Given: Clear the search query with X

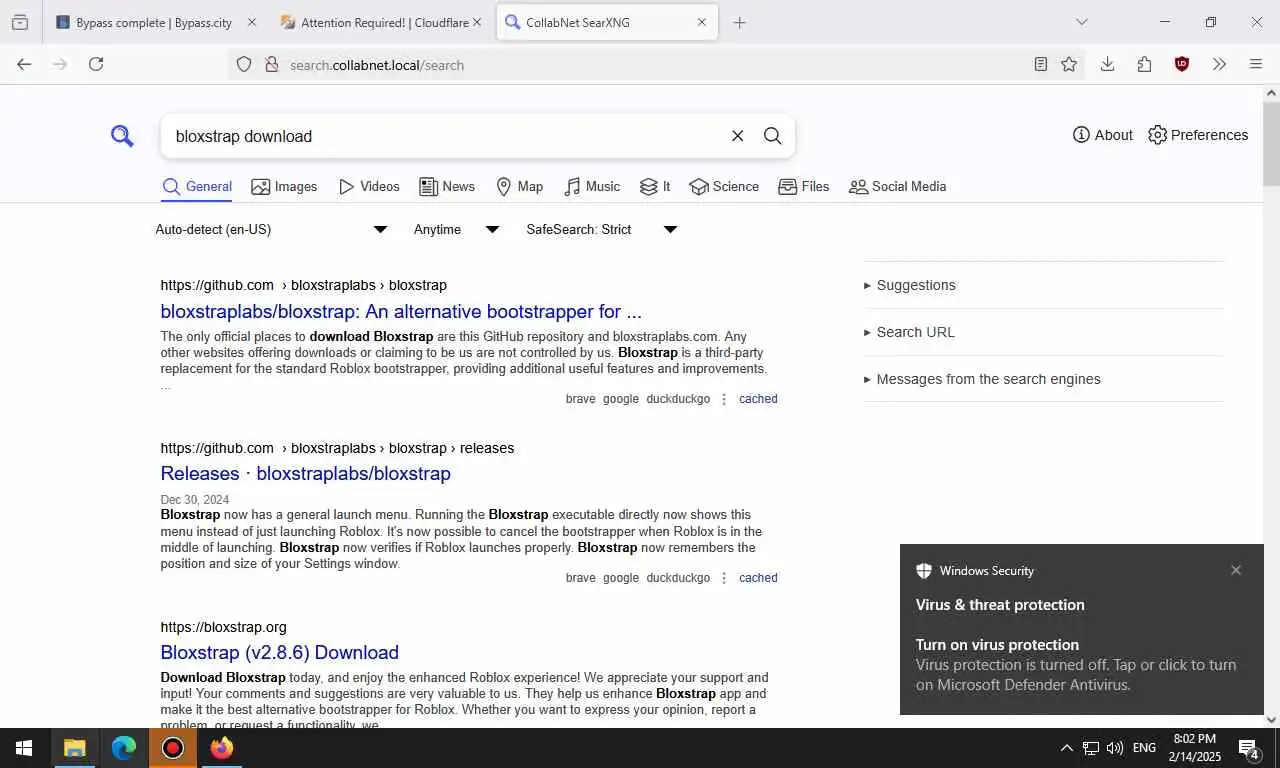Looking at the screenshot, I should click(737, 136).
